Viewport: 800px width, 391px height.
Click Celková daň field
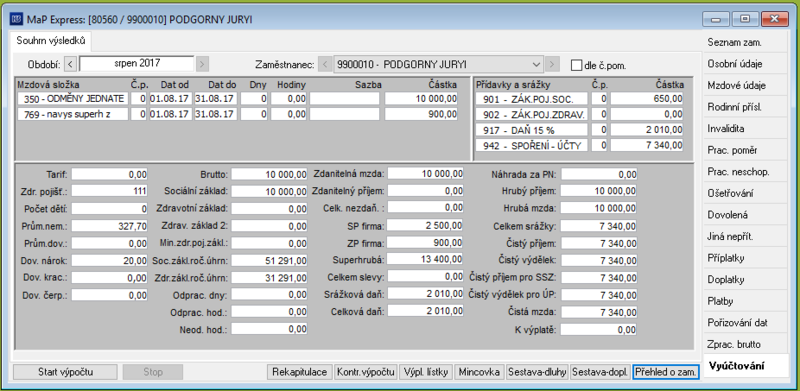point(426,311)
